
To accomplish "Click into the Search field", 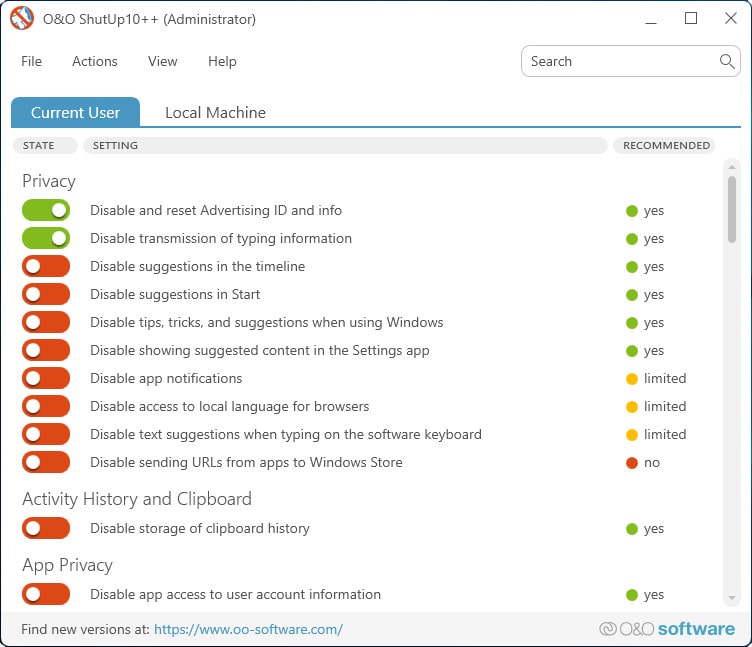I will pyautogui.click(x=621, y=61).
